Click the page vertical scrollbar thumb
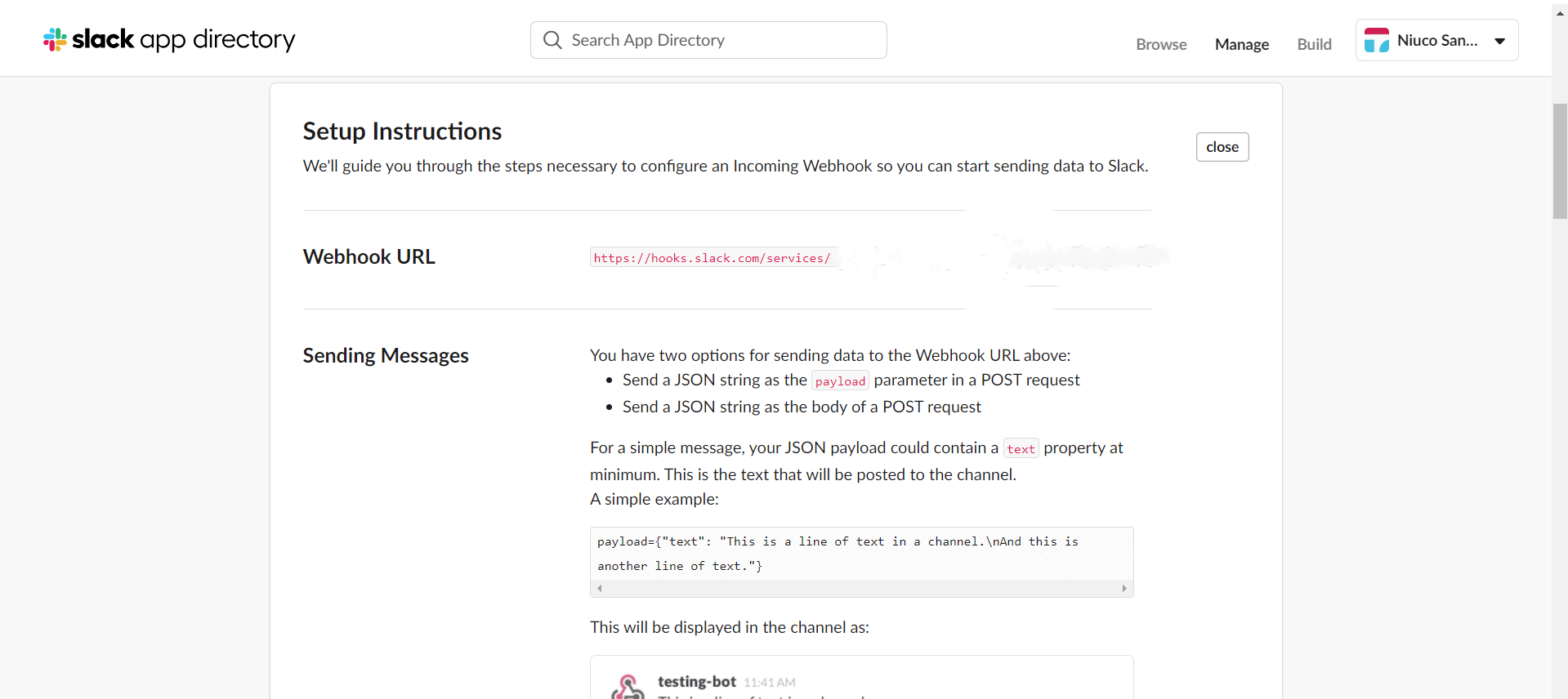The width and height of the screenshot is (1568, 699). tap(1560, 161)
